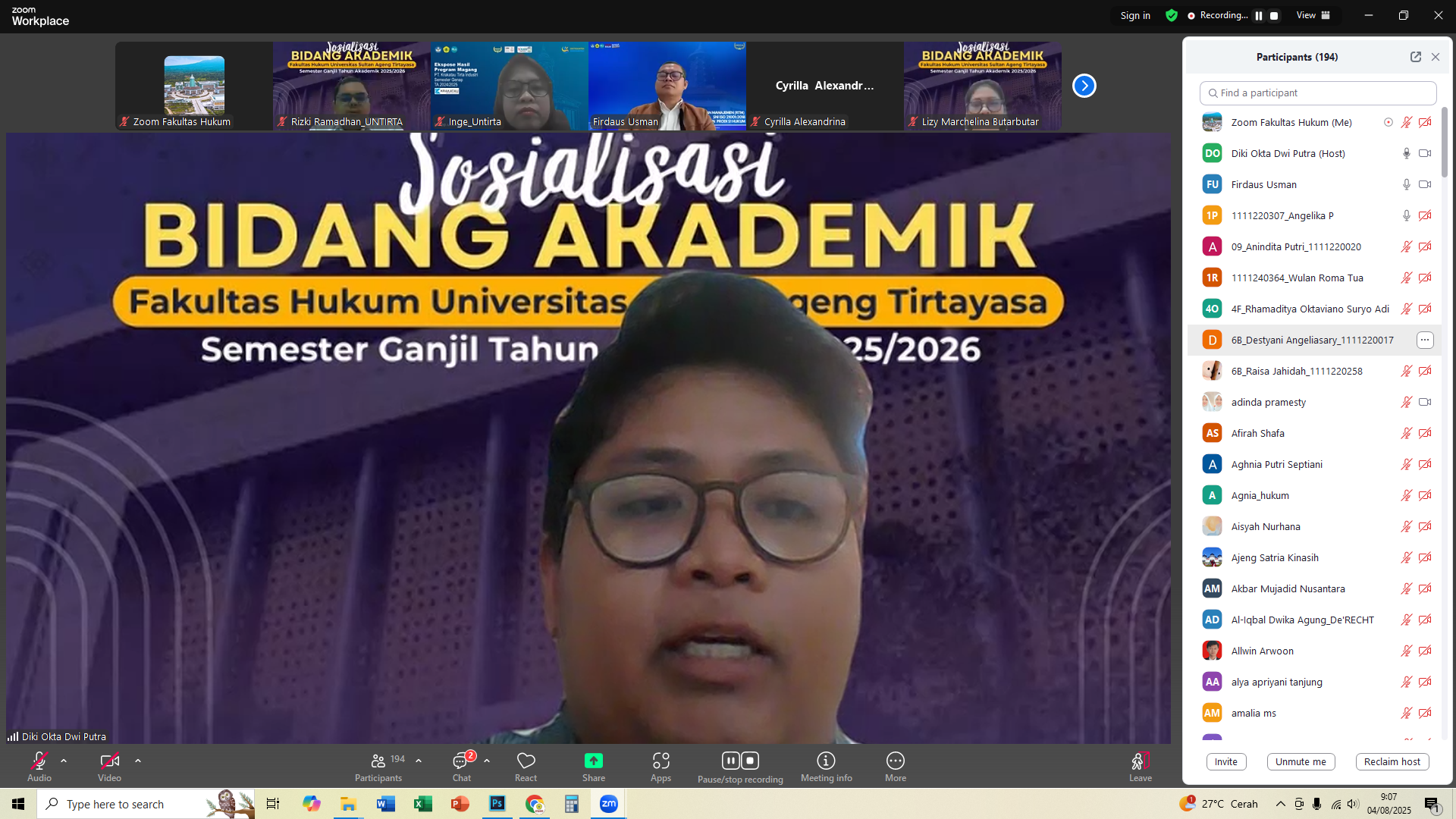The height and width of the screenshot is (819, 1456).
Task: Show hidden system tray icons
Action: pos(1280,804)
